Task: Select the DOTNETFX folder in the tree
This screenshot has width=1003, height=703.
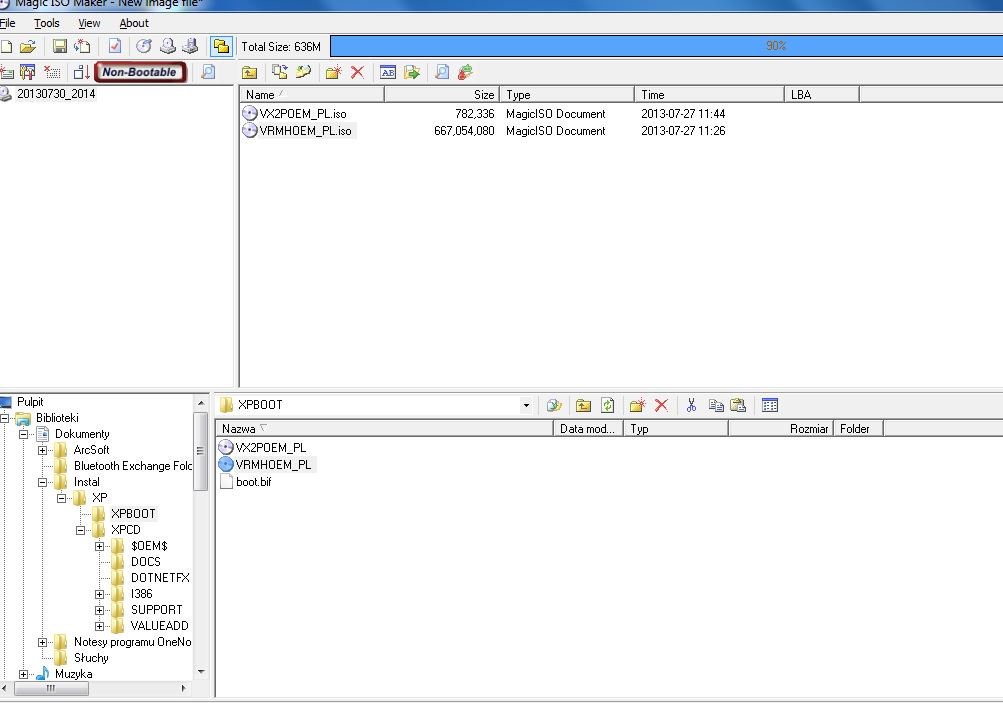Action: coord(160,578)
